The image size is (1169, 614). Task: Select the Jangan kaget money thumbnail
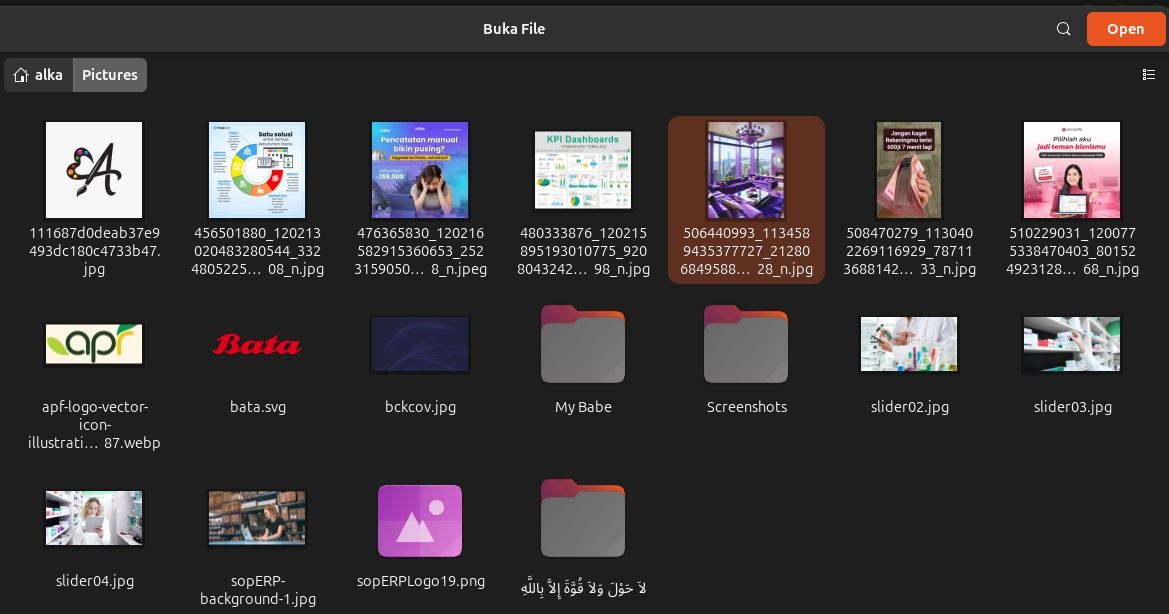coord(909,170)
